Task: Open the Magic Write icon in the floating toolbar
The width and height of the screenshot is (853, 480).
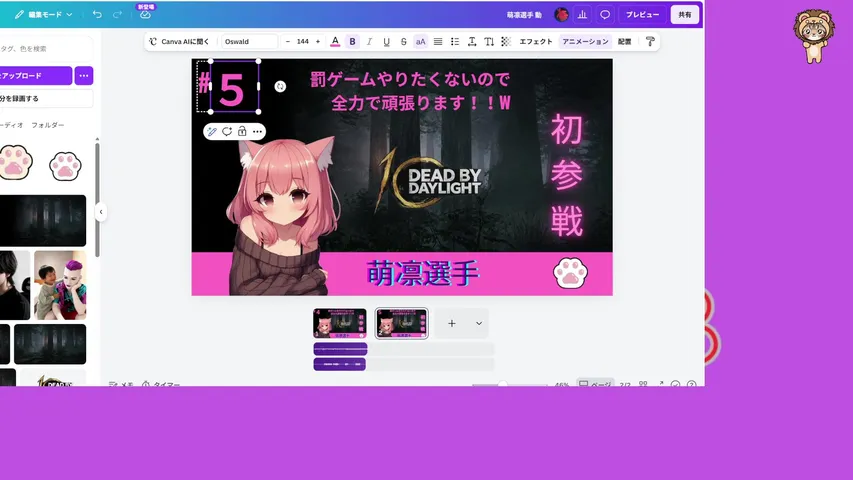Action: 212,131
